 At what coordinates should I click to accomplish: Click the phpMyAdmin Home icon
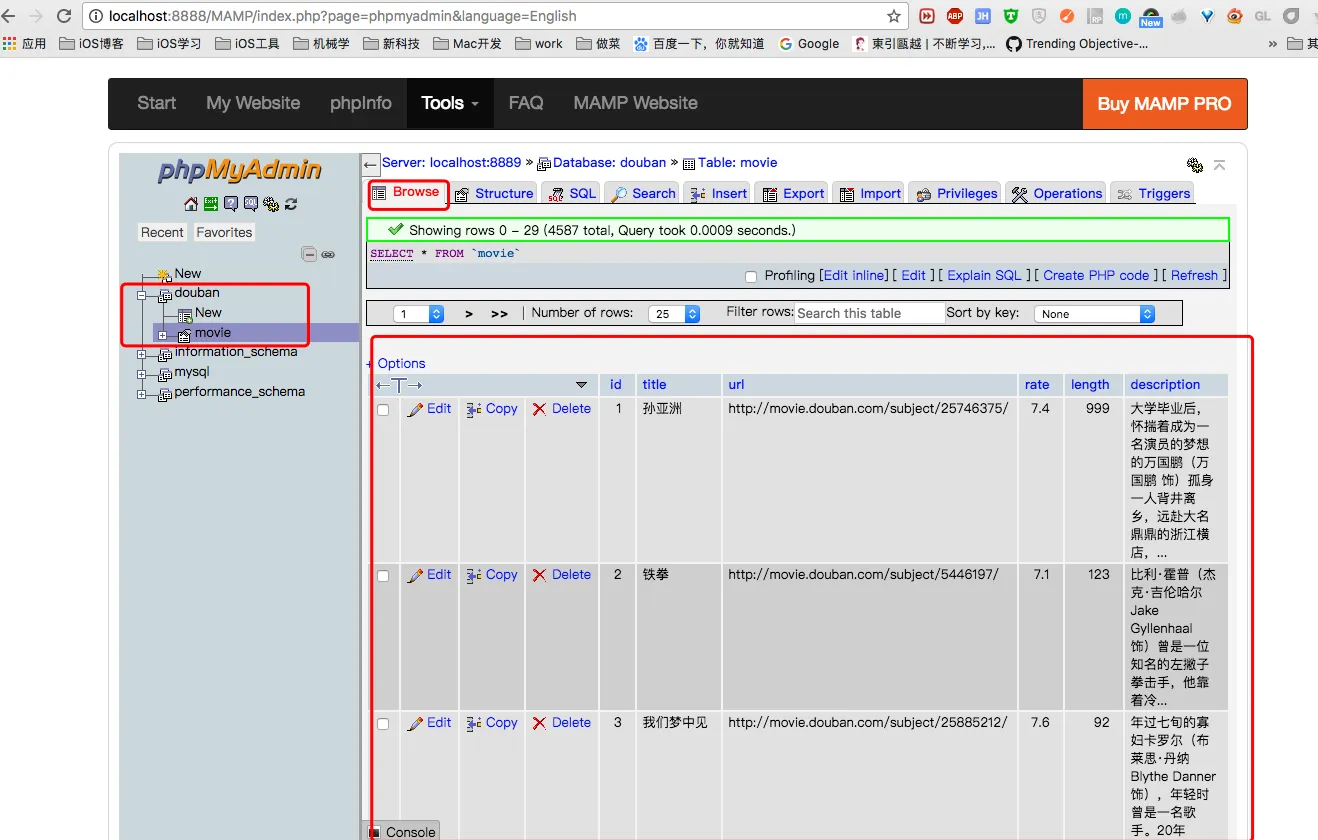[x=191, y=204]
